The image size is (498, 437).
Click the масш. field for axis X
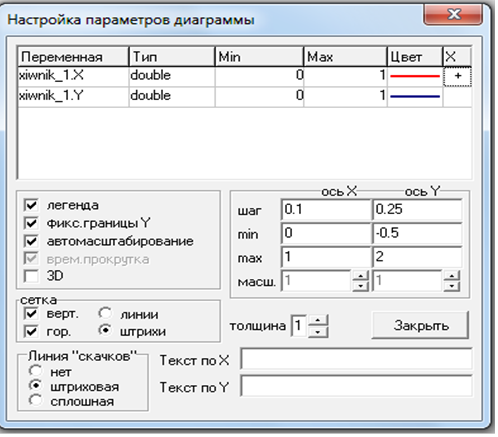tap(317, 281)
